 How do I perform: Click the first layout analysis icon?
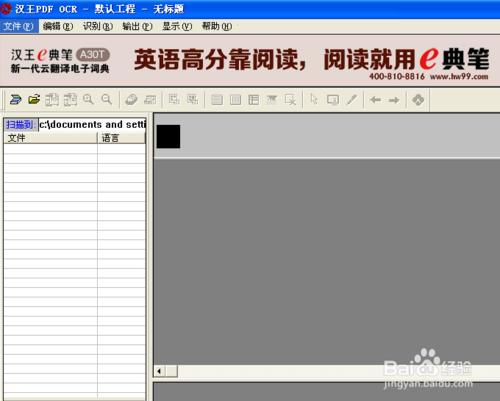[174, 99]
